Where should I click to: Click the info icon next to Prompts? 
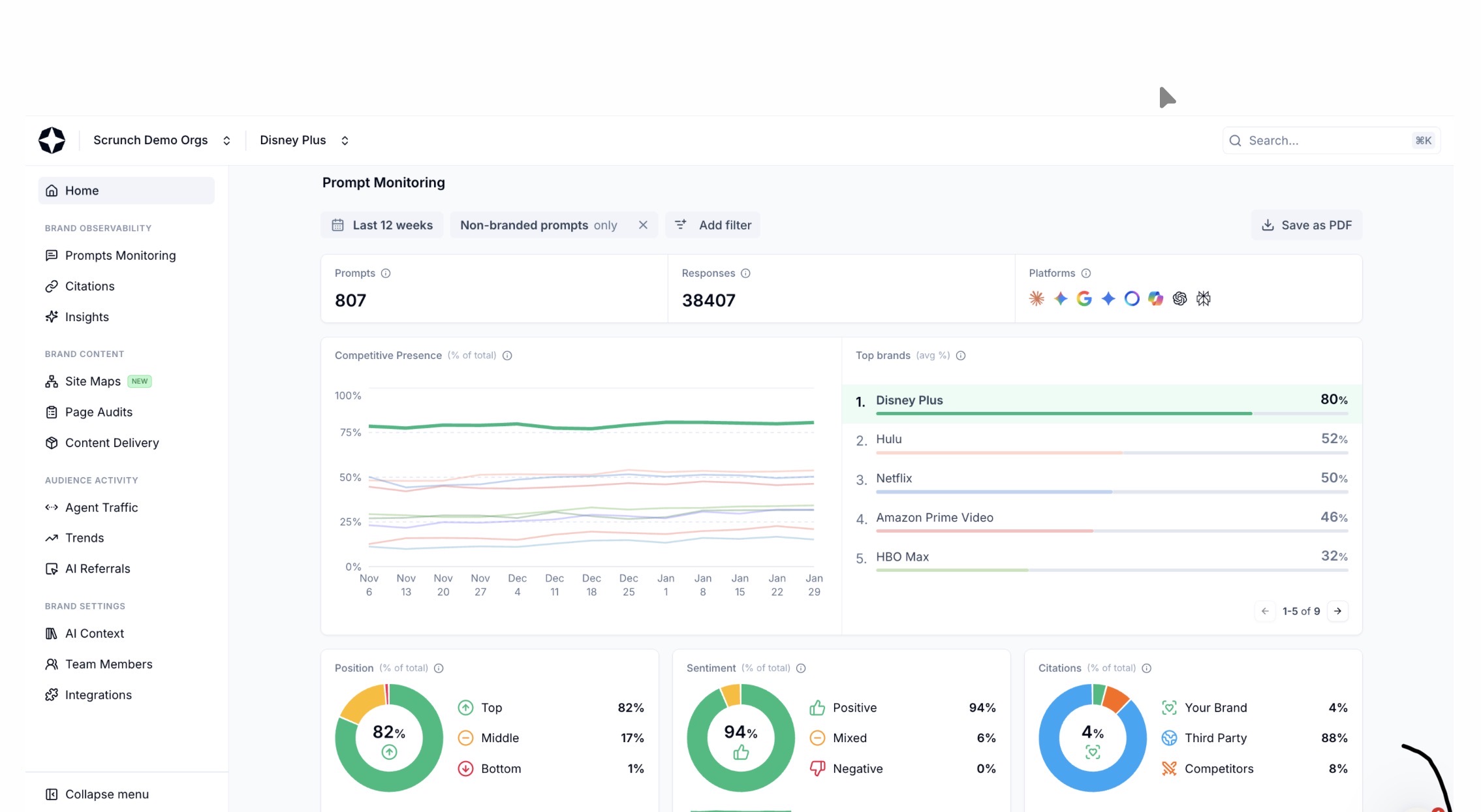tap(386, 273)
